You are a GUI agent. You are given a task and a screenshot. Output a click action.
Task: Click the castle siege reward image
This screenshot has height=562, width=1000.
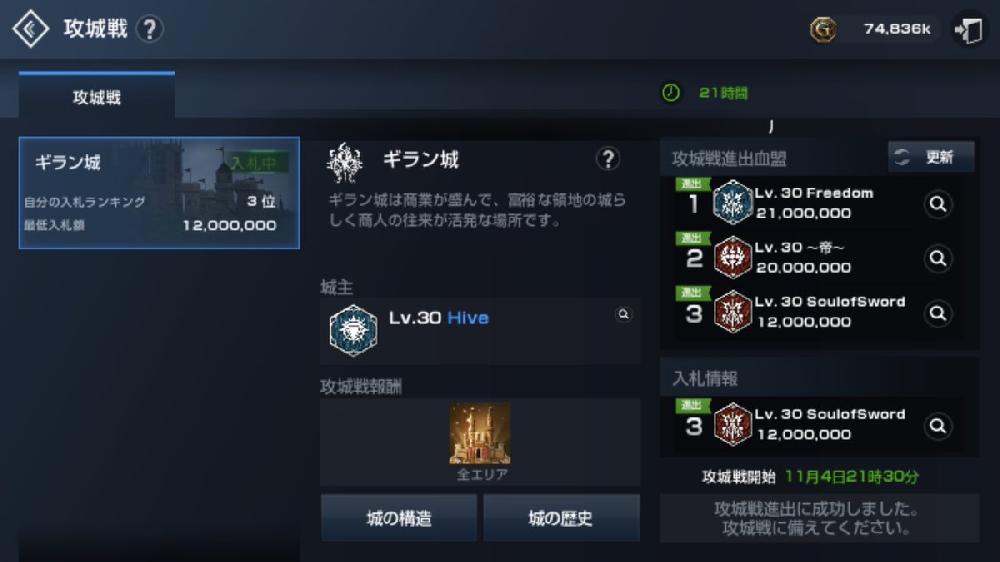coord(480,434)
